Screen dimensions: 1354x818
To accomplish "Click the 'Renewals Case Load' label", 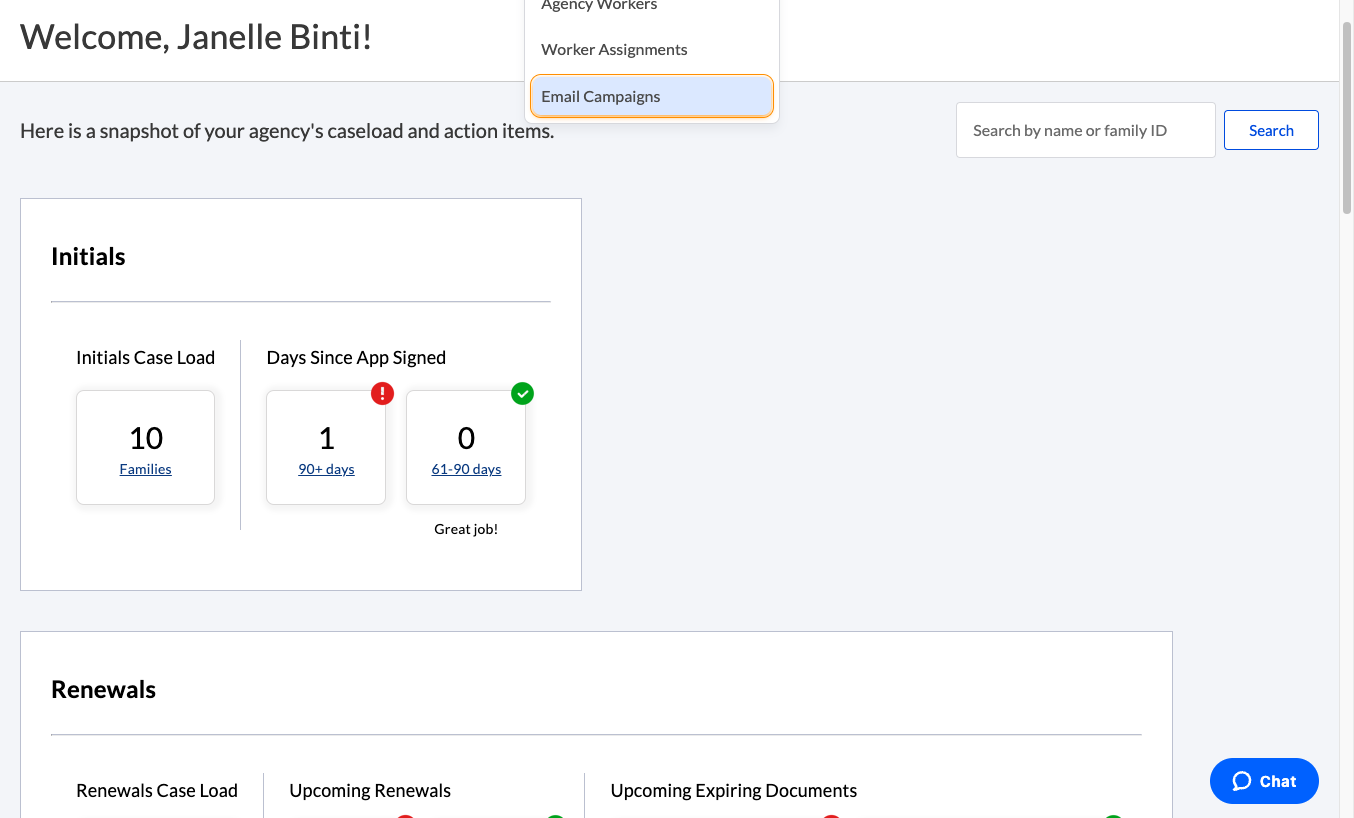I will (157, 791).
